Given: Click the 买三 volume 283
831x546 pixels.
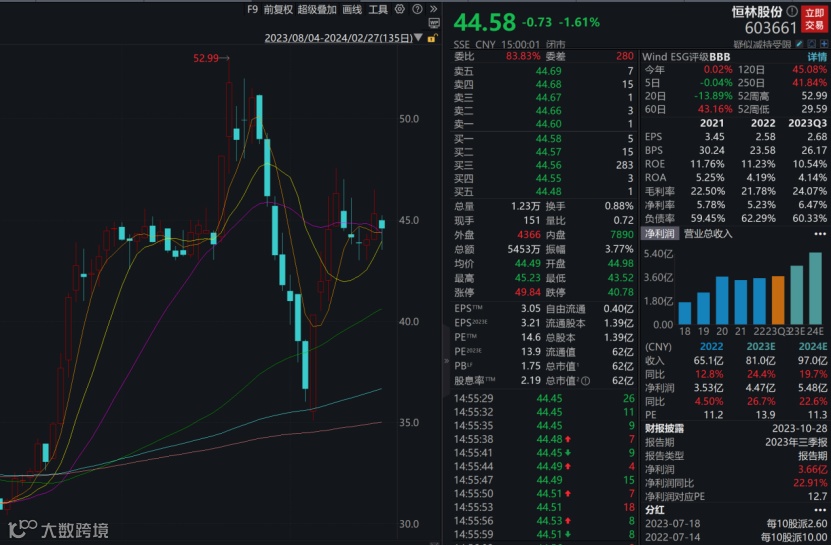Looking at the screenshot, I should [x=624, y=165].
